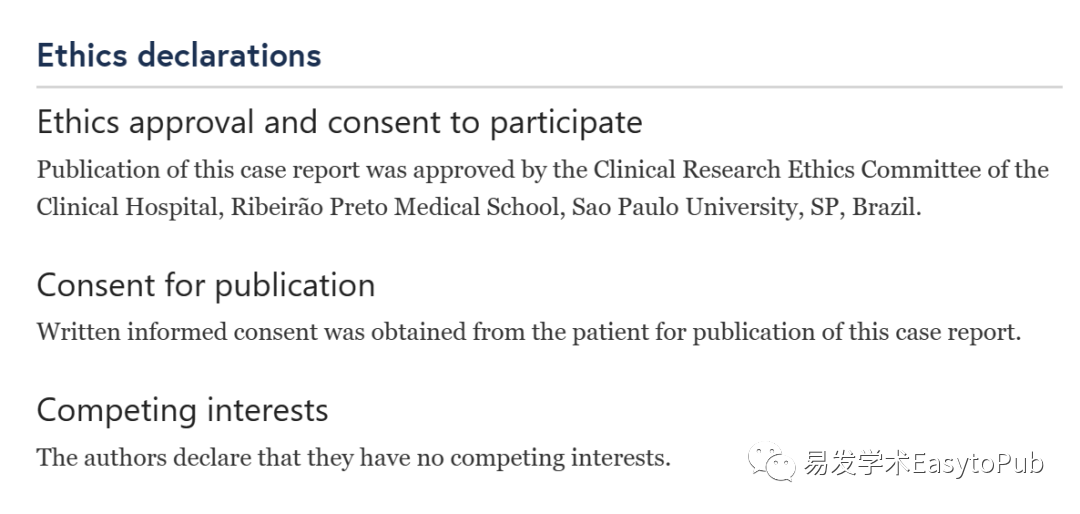
Task: Click the horizontal divider under Ethics declarations
Action: (x=549, y=88)
